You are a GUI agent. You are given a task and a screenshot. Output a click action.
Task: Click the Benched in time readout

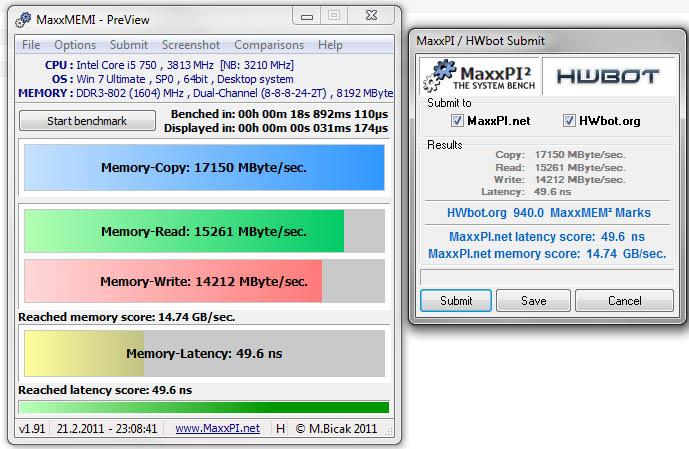click(279, 114)
